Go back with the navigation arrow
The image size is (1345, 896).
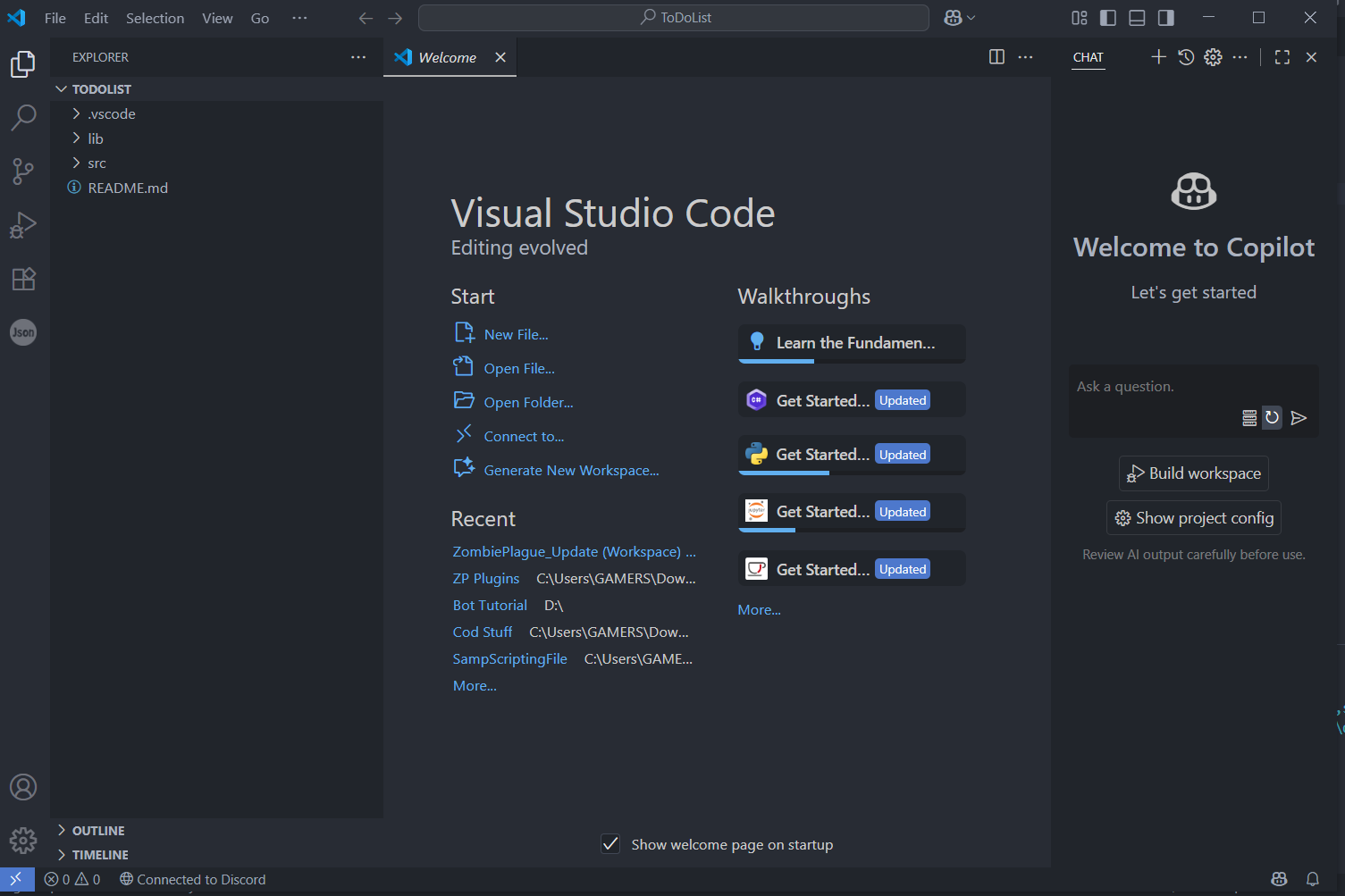366,18
